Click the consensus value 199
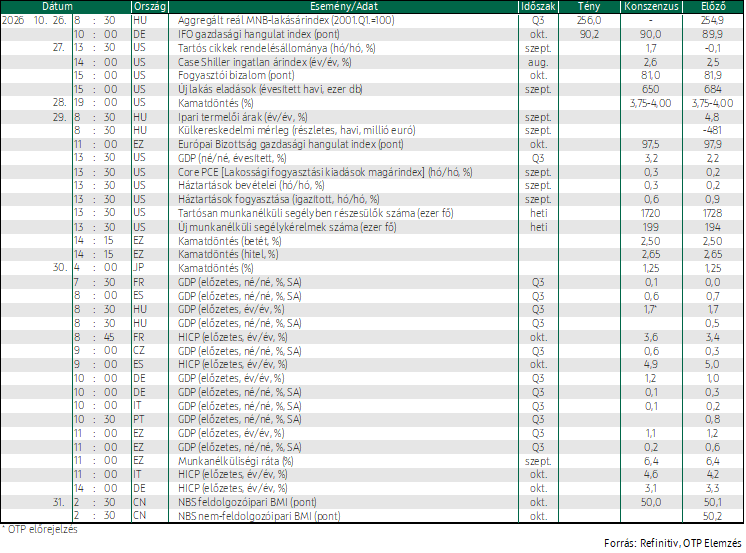Image resolution: width=746 pixels, height=553 pixels. click(x=650, y=227)
